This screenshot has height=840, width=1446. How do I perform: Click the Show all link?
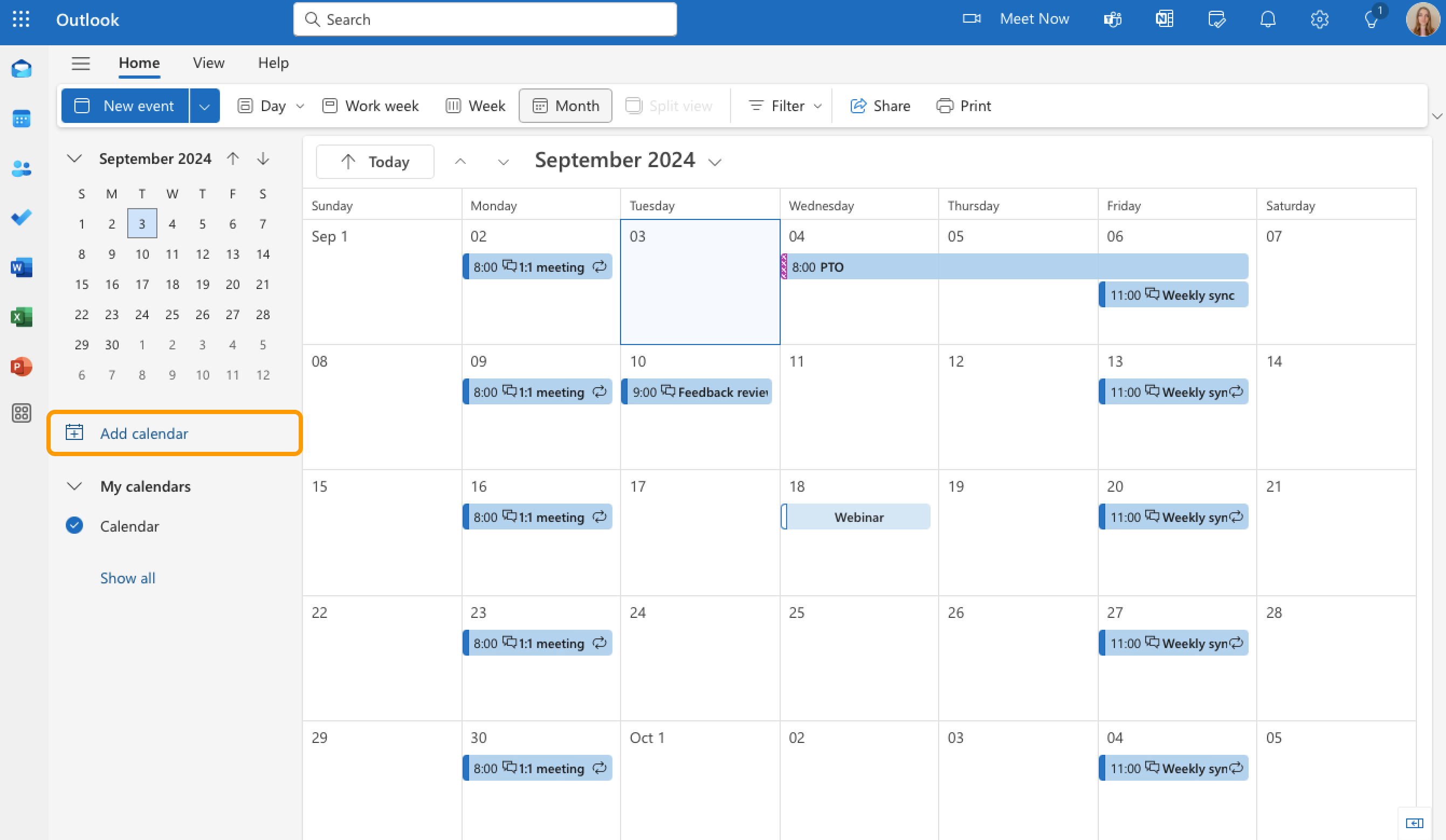(x=127, y=578)
